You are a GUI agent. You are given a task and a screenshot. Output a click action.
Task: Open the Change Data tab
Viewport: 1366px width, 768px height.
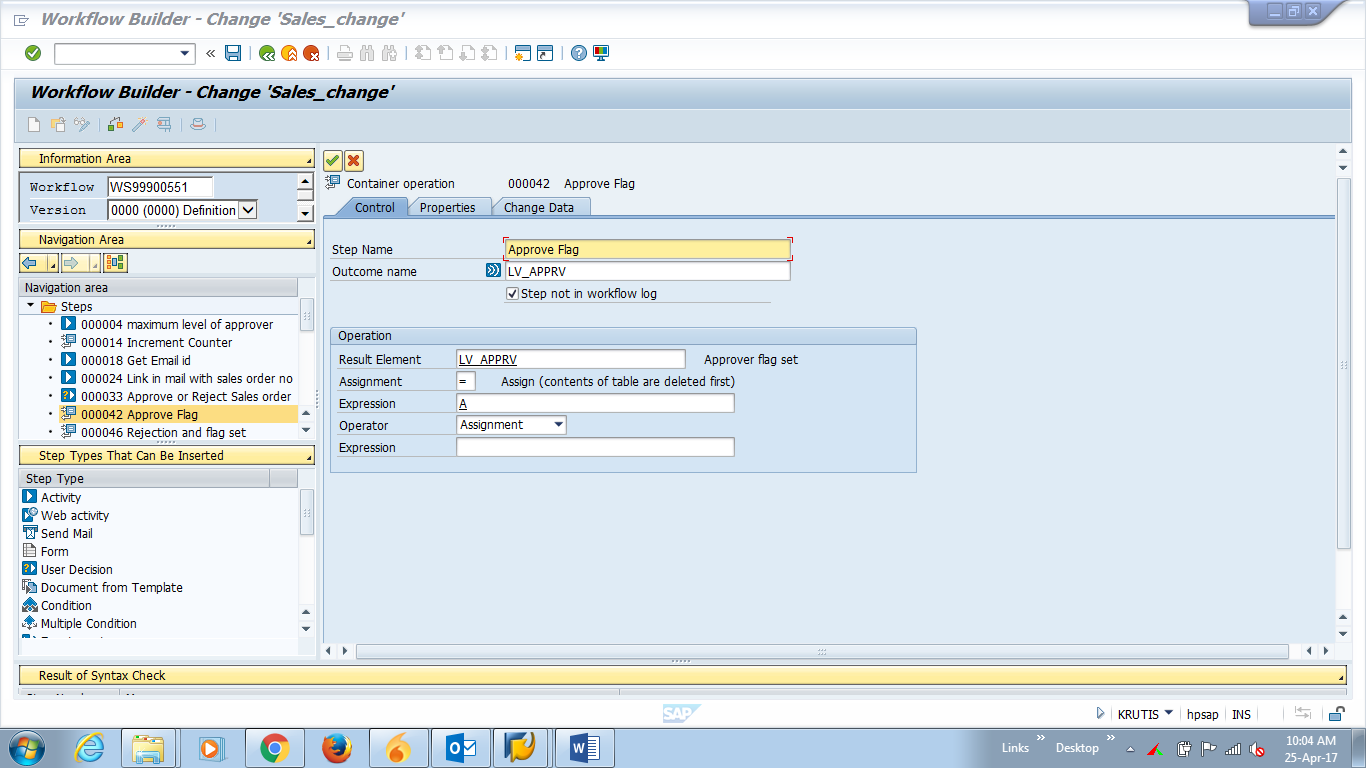pyautogui.click(x=540, y=207)
